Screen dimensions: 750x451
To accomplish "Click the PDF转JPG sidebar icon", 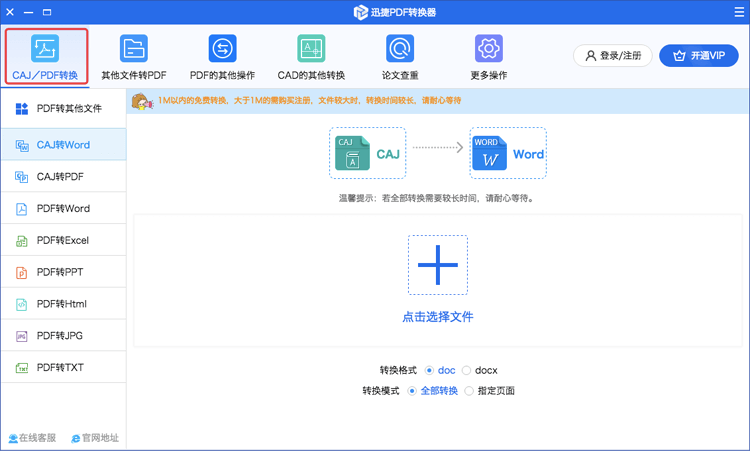I will pos(22,336).
